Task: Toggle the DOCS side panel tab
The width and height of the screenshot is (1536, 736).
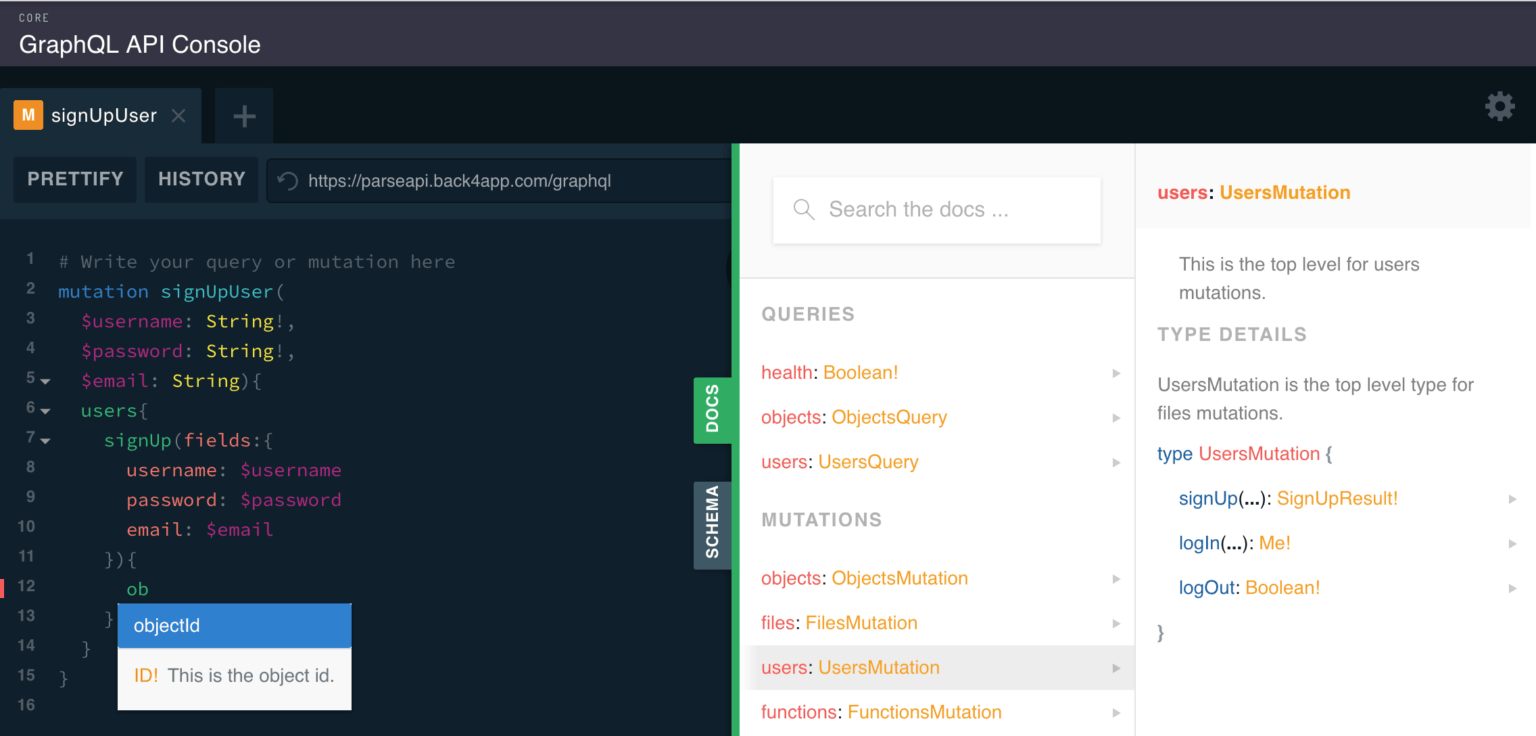Action: (712, 409)
